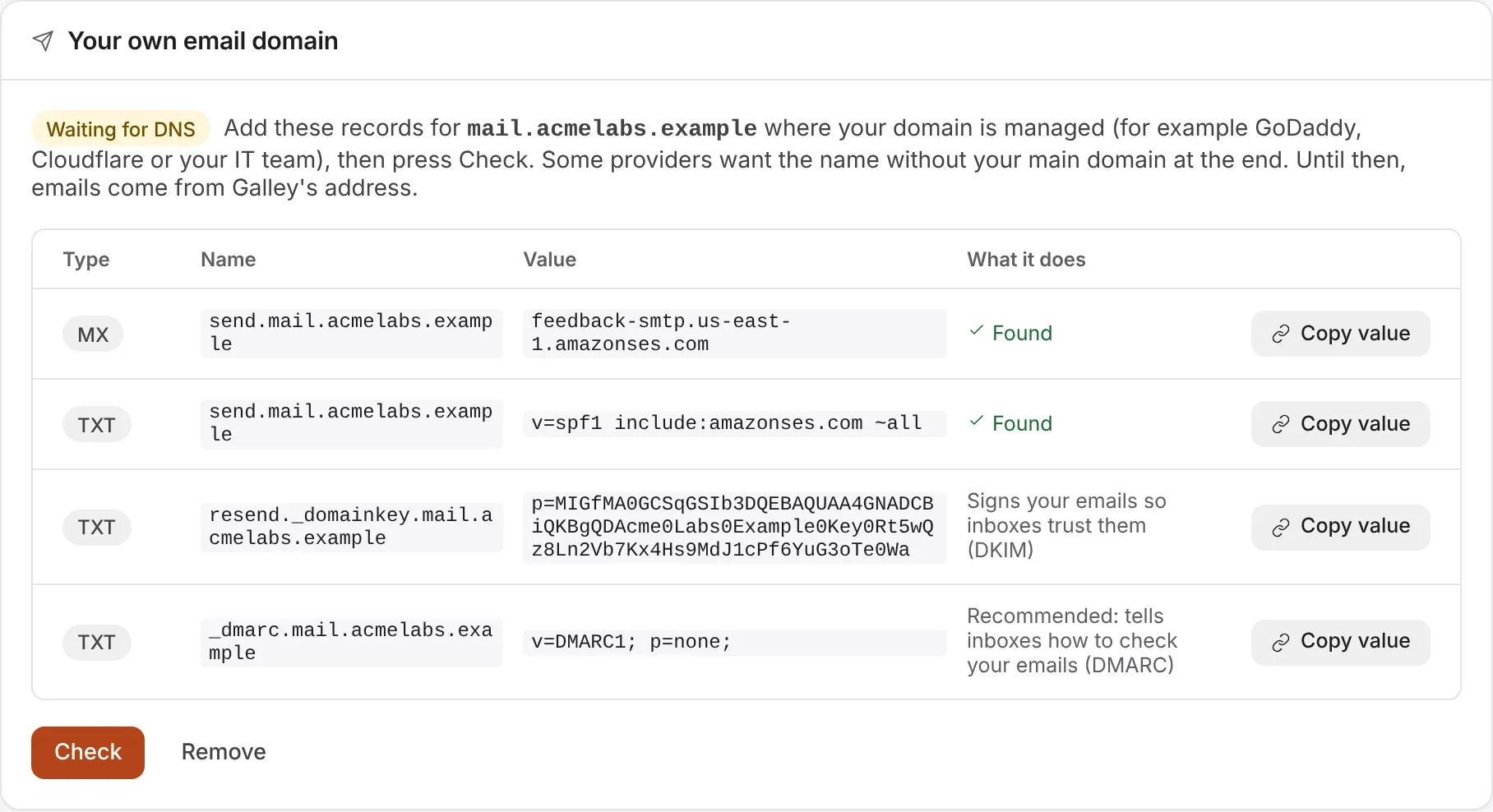The height and width of the screenshot is (812, 1493).
Task: Click the v=DMARC1; p=none; value
Action: 734,642
